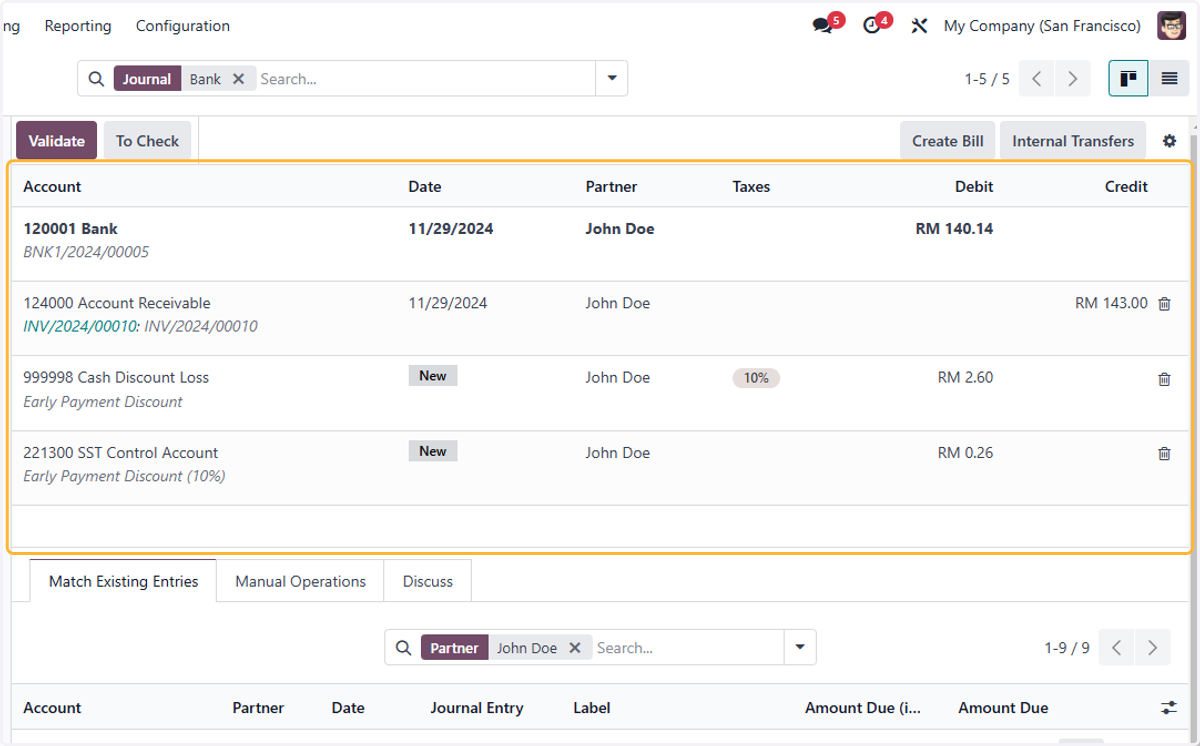Delete the SST Control Account line

(1164, 454)
